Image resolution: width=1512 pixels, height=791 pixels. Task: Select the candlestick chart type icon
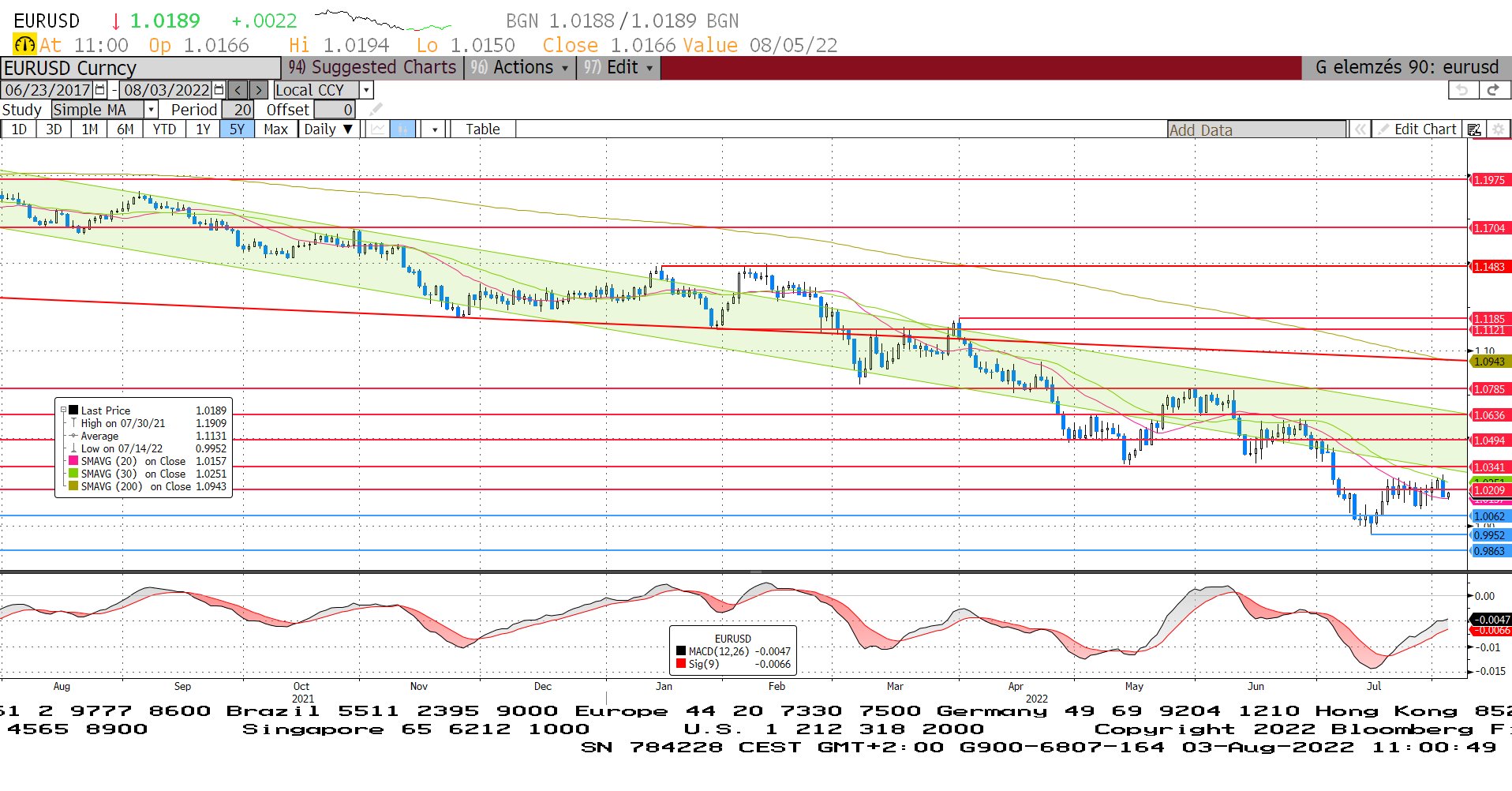(402, 129)
